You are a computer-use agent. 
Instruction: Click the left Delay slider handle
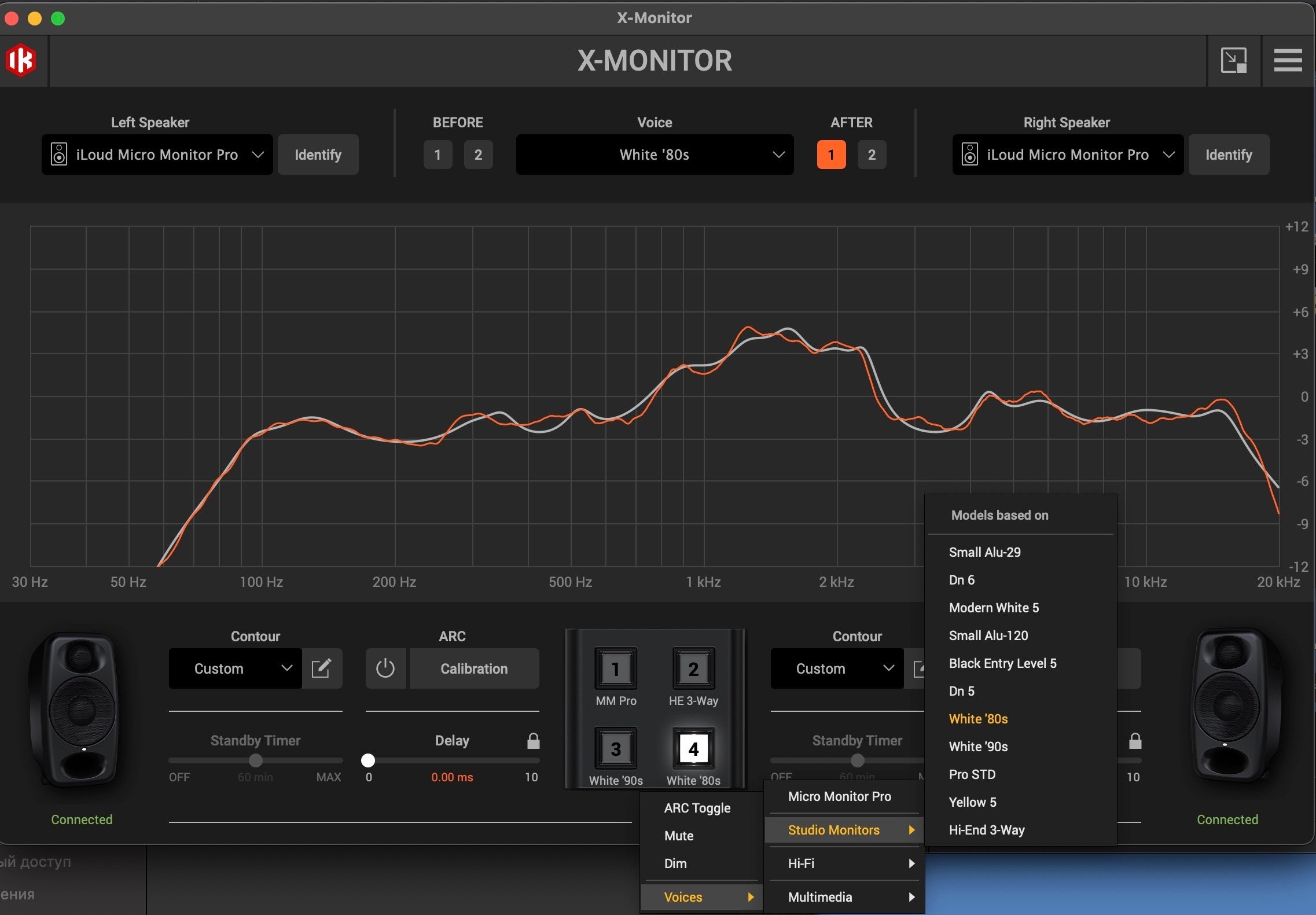368,760
